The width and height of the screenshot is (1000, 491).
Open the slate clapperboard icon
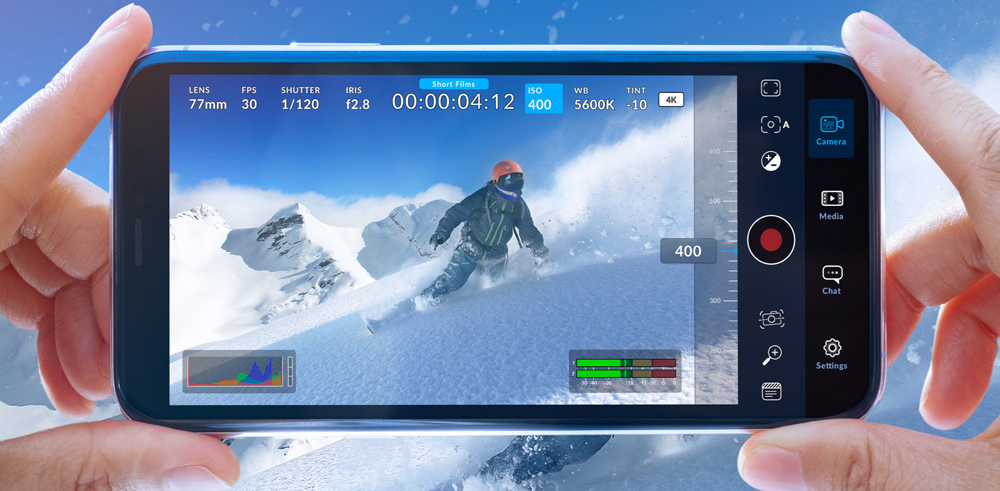pyautogui.click(x=771, y=391)
